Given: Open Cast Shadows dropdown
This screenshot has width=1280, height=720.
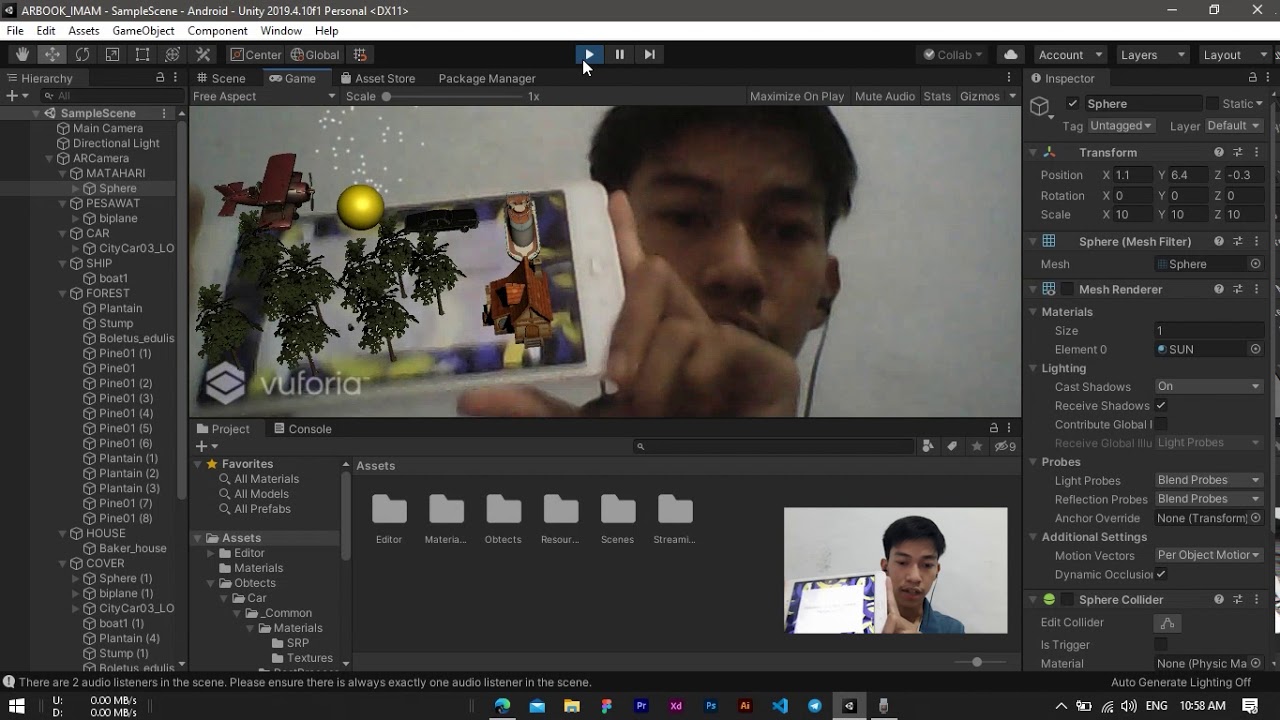Looking at the screenshot, I should point(1209,386).
